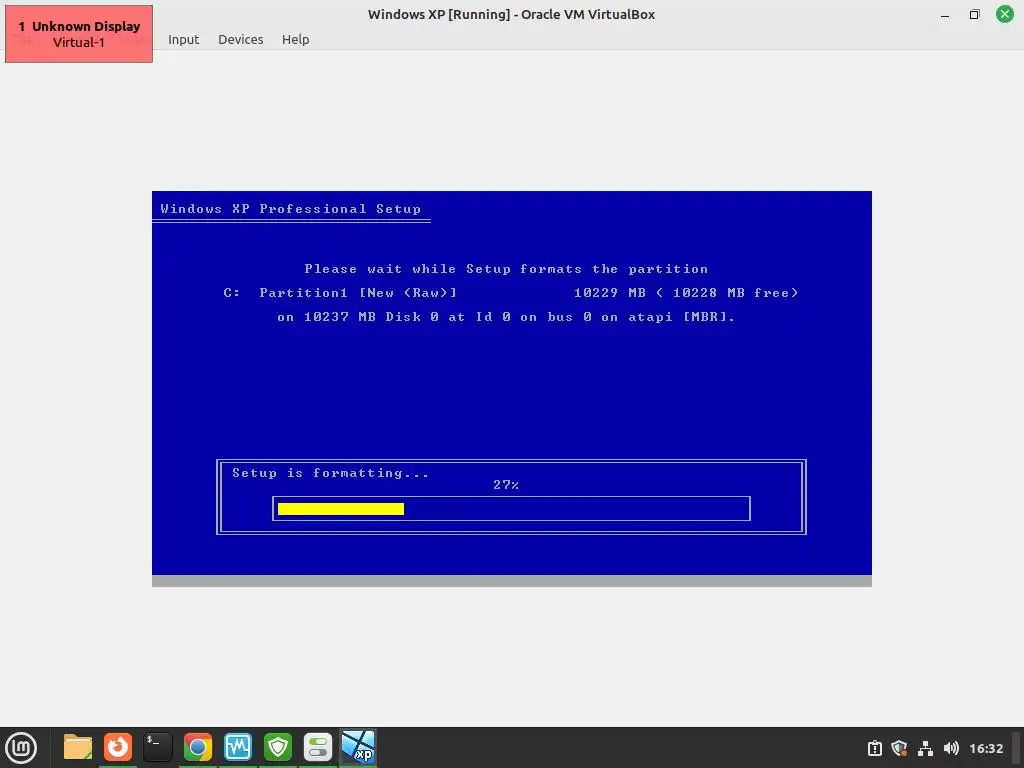Open the orange Firefox icon in taskbar
Screen dimensions: 1024x768
118,747
